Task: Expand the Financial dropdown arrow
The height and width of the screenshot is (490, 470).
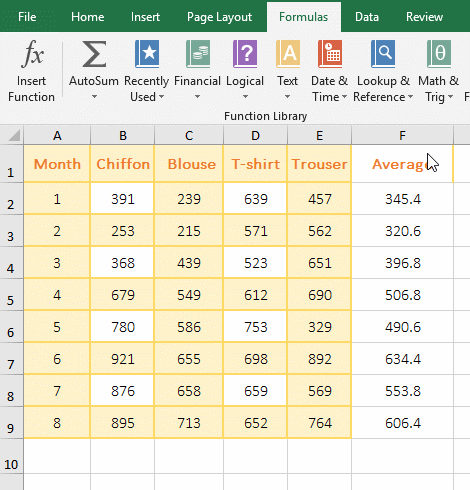Action: [x=197, y=97]
